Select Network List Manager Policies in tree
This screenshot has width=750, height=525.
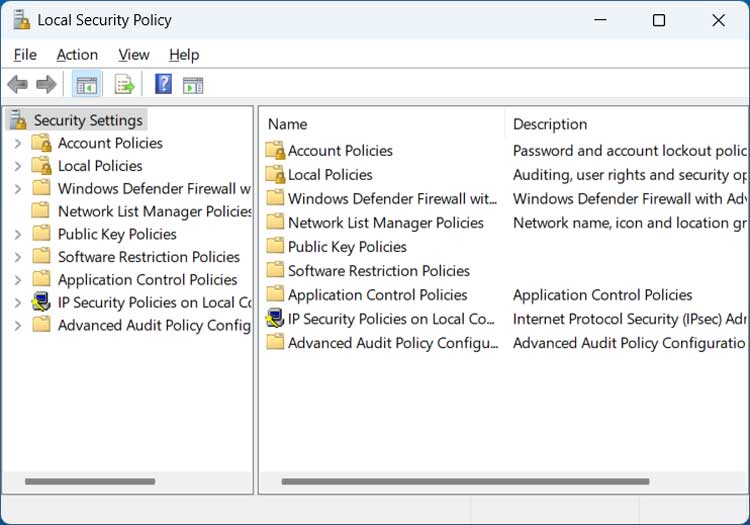click(x=155, y=211)
